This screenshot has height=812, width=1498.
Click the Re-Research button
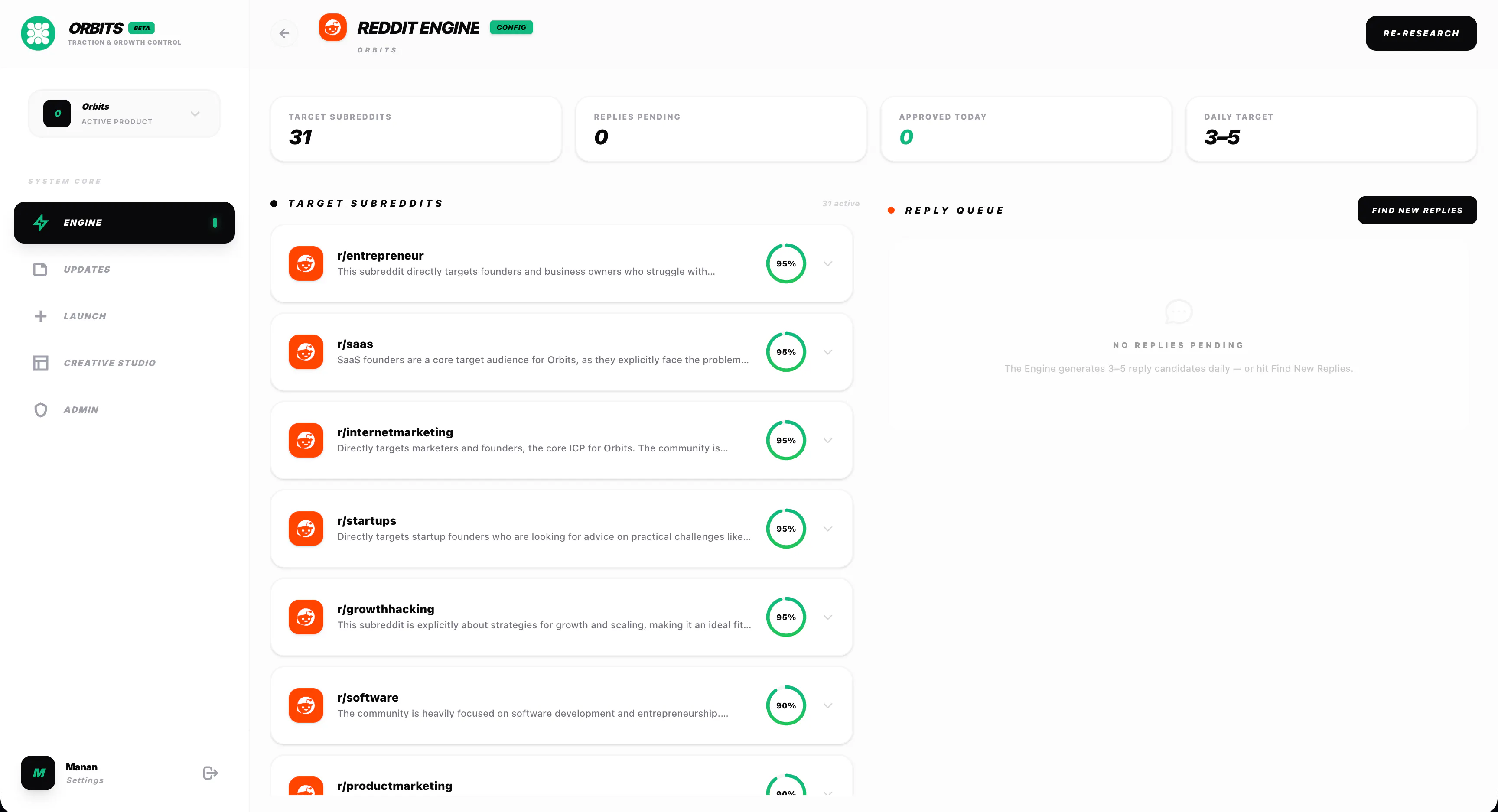tap(1421, 33)
